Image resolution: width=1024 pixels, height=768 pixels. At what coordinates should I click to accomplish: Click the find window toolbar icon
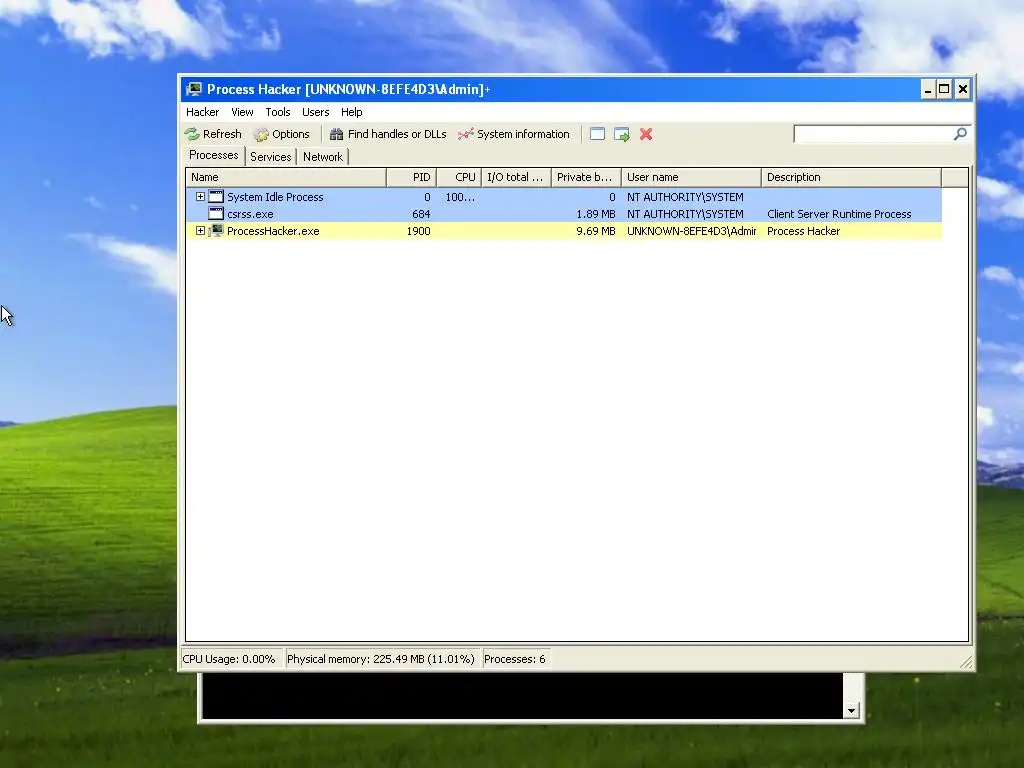597,134
